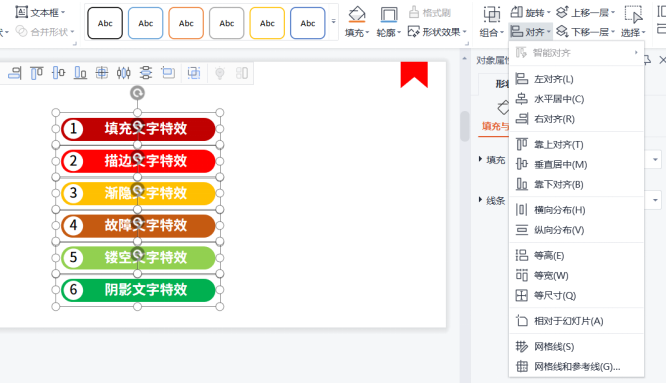
Task: Click the equal-size icon in the floating toolbar
Action: click(168, 73)
